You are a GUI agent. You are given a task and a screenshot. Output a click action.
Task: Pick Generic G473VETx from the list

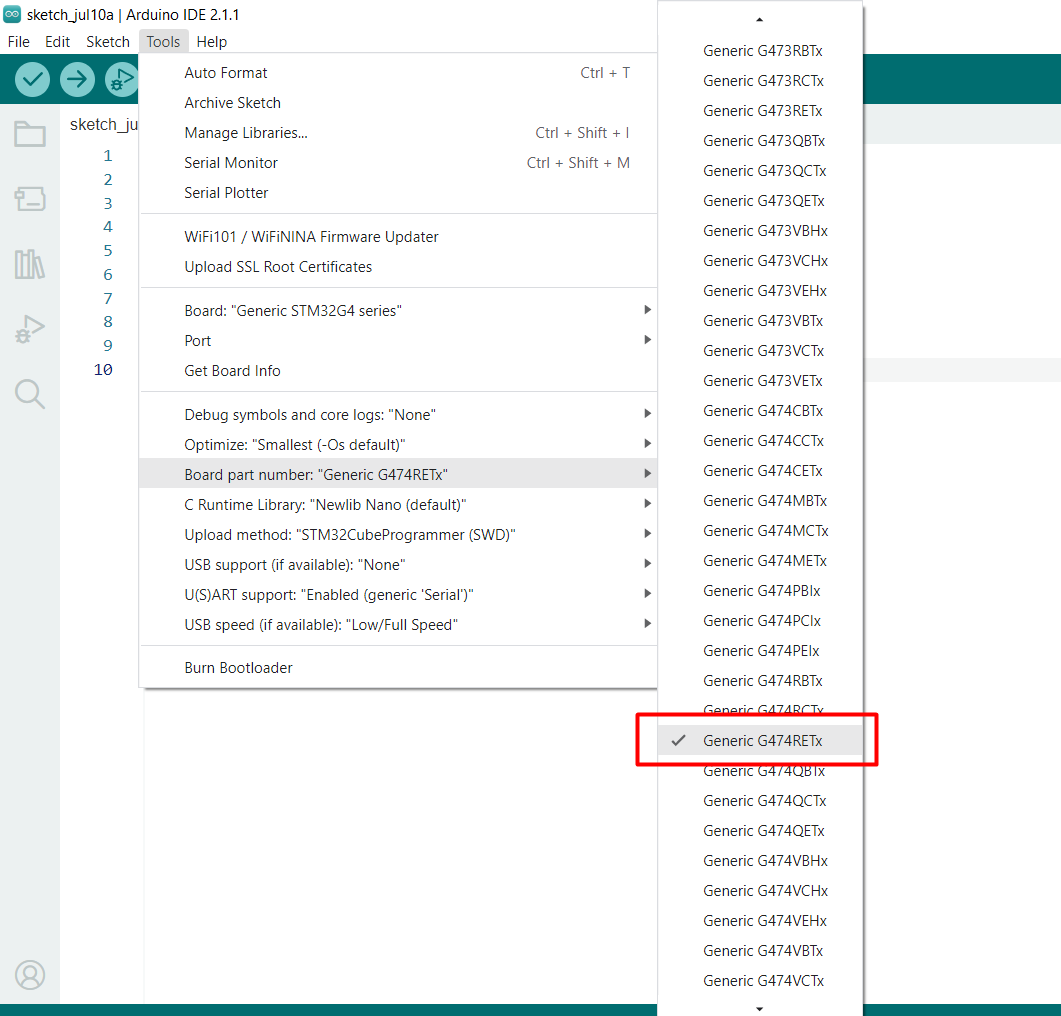click(x=762, y=381)
